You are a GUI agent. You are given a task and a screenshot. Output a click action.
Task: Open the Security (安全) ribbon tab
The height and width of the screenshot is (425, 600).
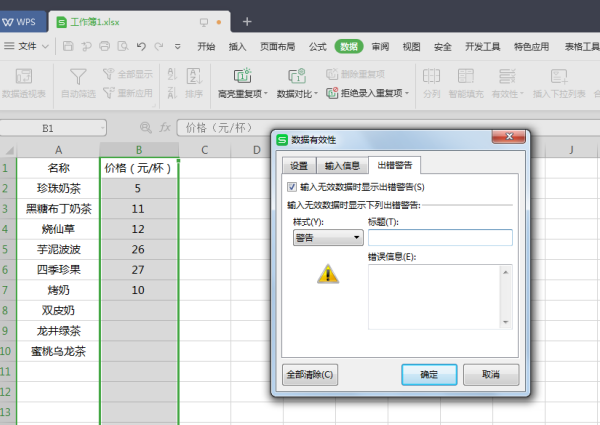point(443,47)
